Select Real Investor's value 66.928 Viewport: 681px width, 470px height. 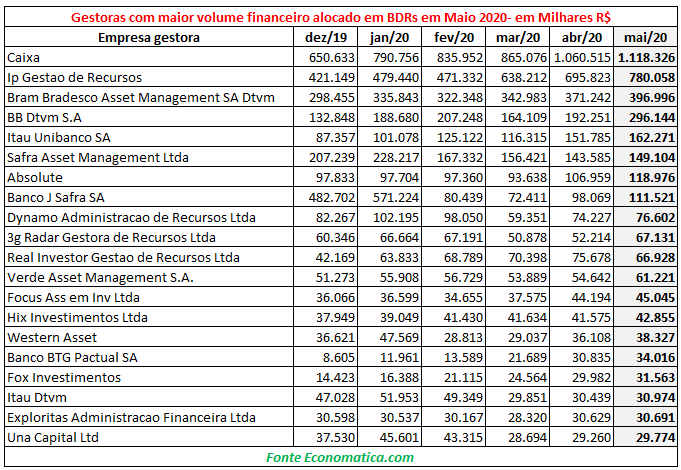point(655,257)
